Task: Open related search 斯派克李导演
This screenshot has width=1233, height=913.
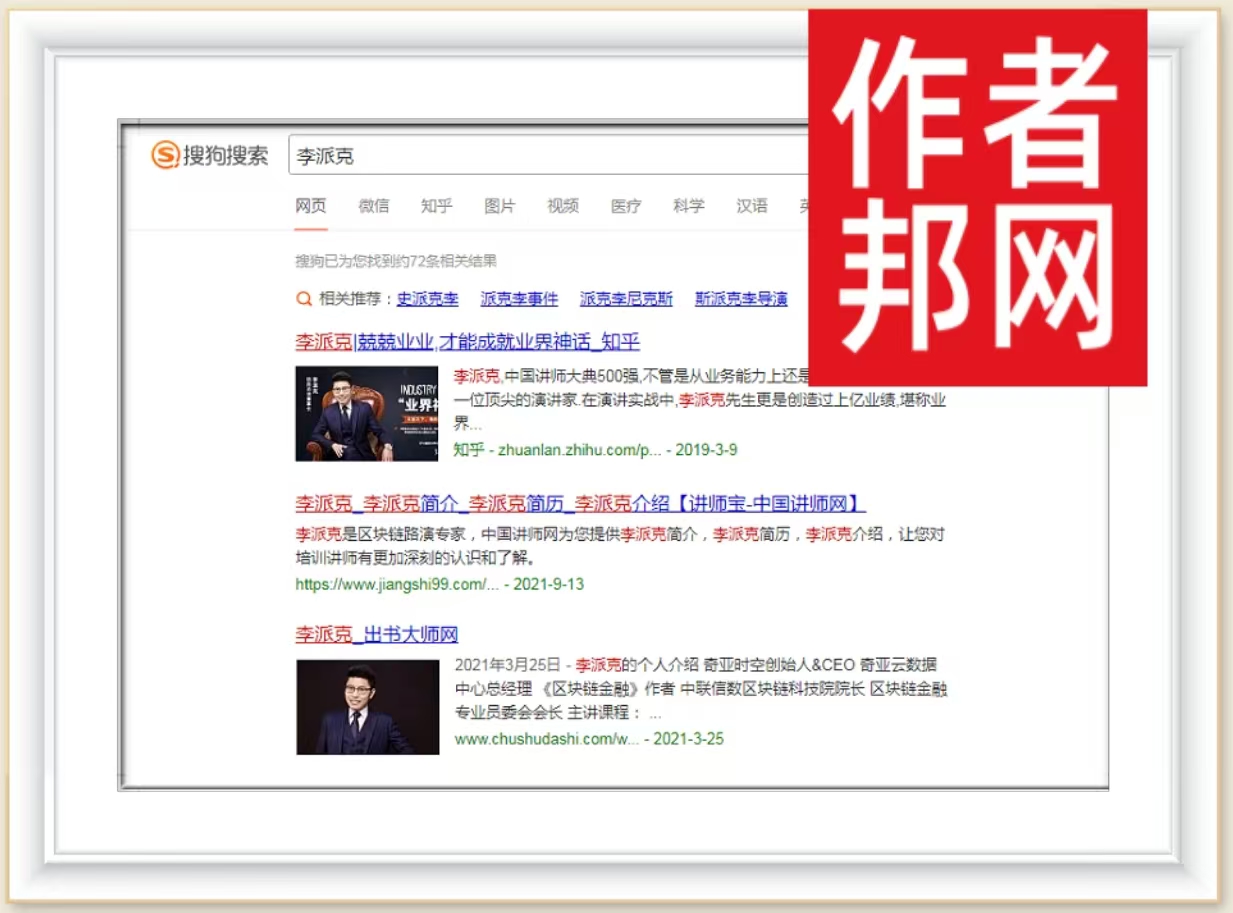Action: (x=741, y=298)
